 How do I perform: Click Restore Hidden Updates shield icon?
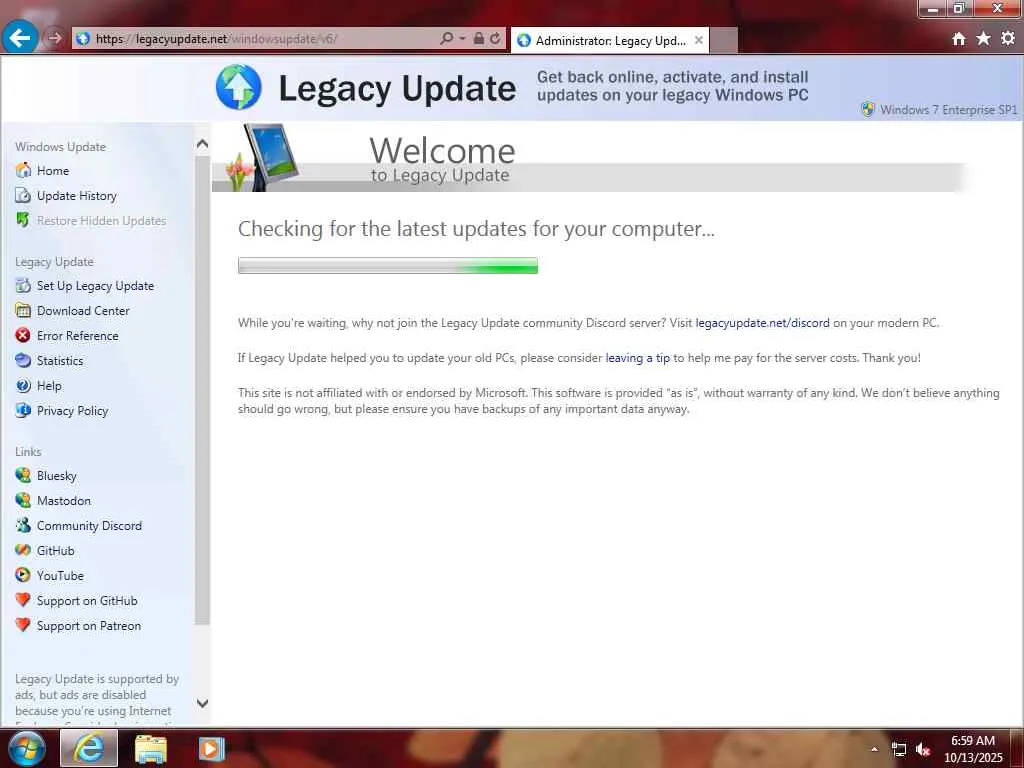click(23, 220)
